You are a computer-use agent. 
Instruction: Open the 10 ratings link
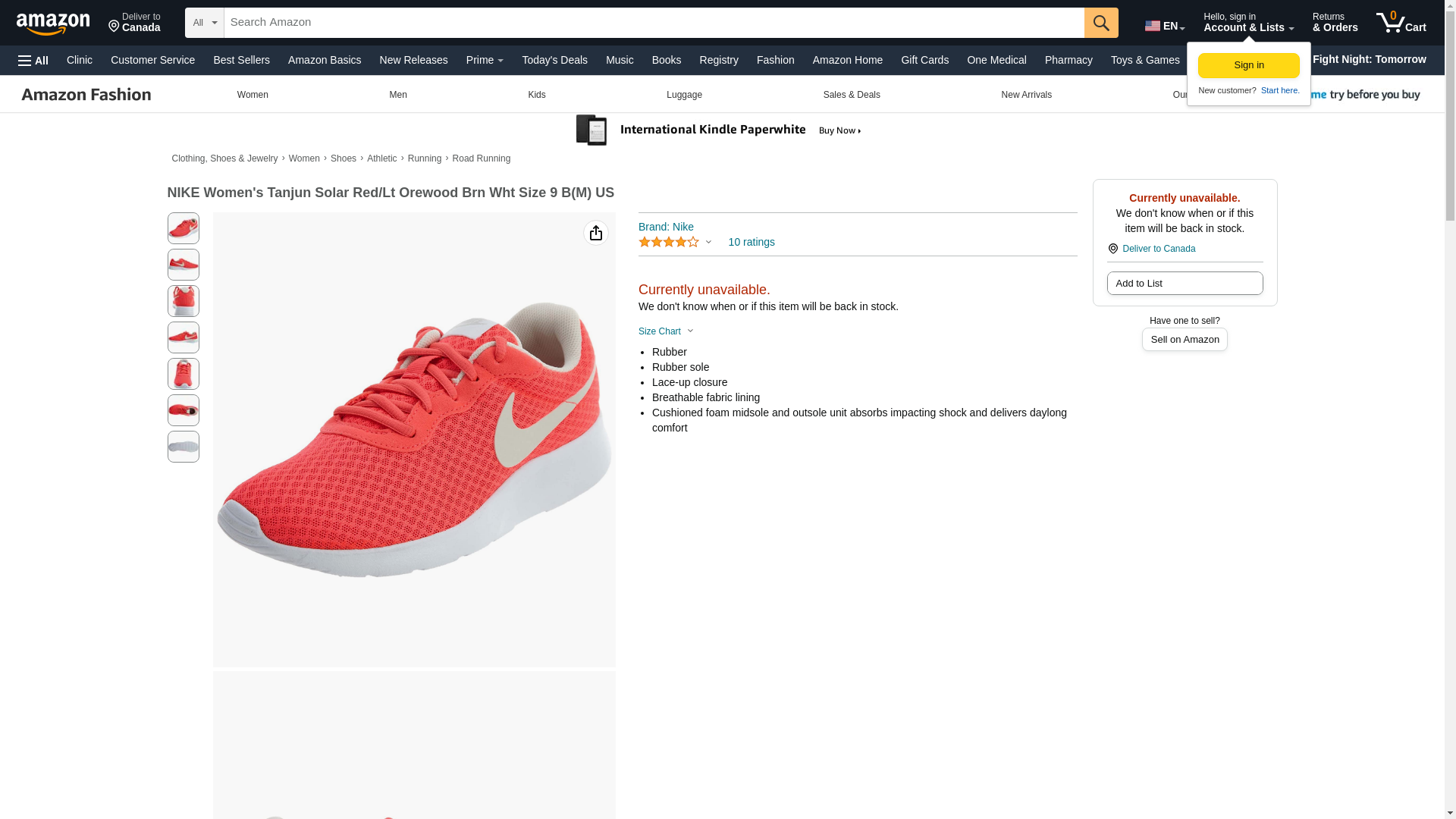[x=751, y=242]
